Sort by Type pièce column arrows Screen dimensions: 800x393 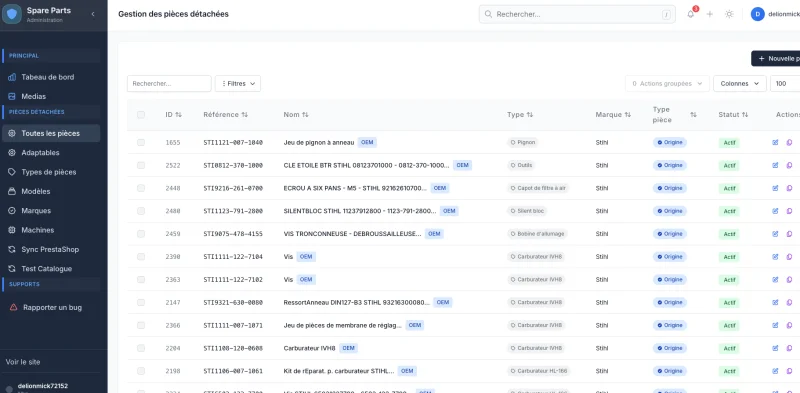pos(693,115)
